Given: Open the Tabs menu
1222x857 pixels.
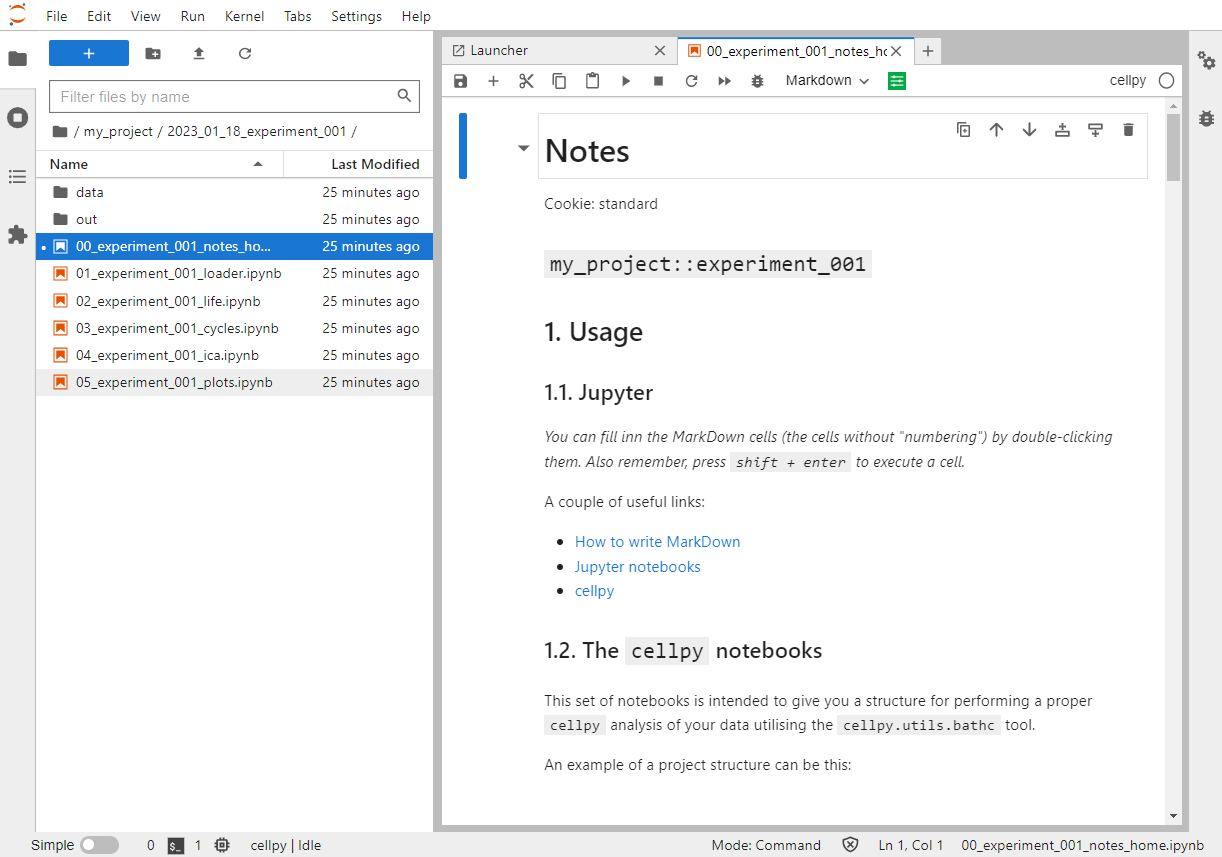Looking at the screenshot, I should pyautogui.click(x=298, y=16).
